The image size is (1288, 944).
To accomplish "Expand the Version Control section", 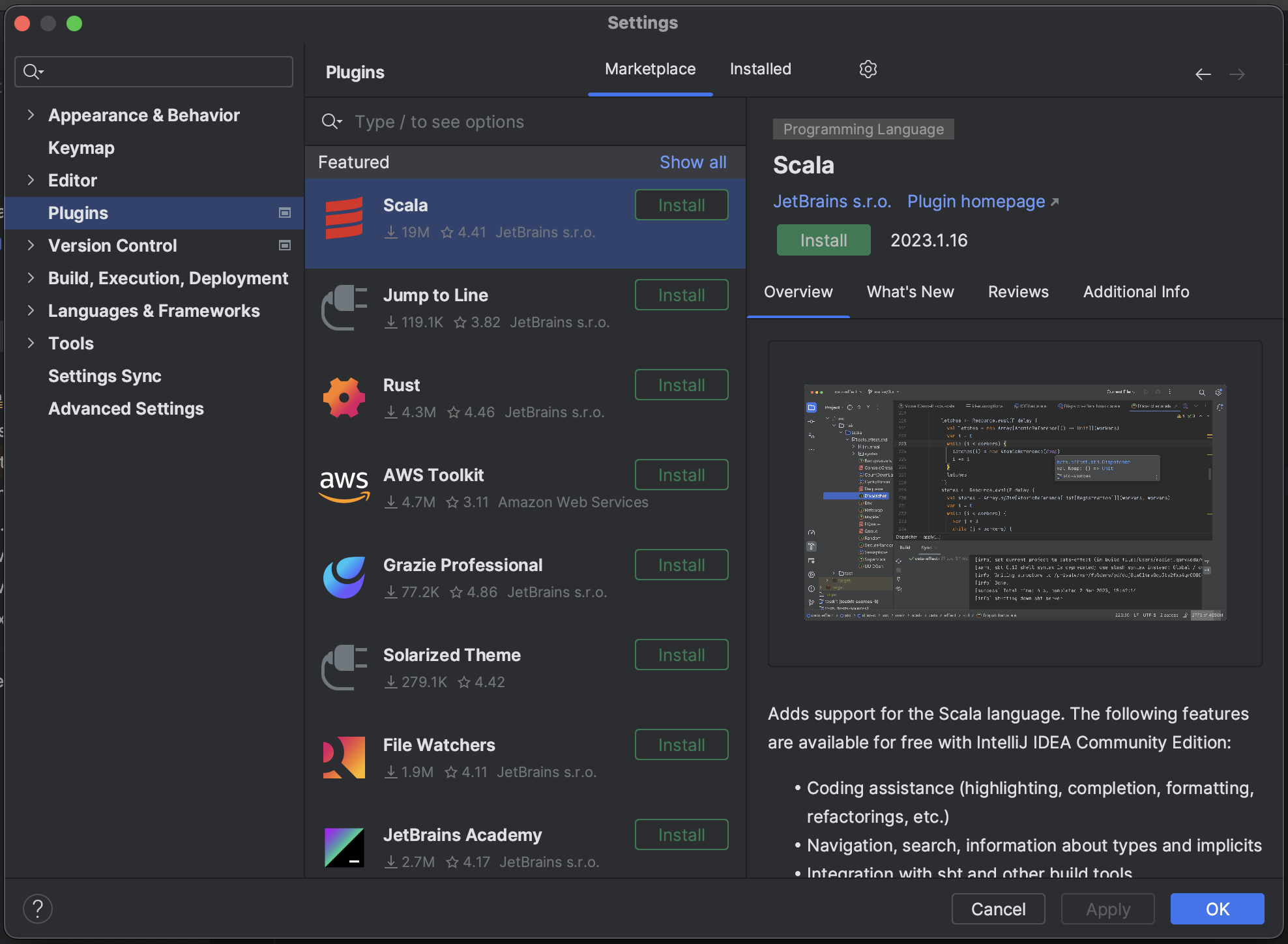I will pyautogui.click(x=32, y=244).
